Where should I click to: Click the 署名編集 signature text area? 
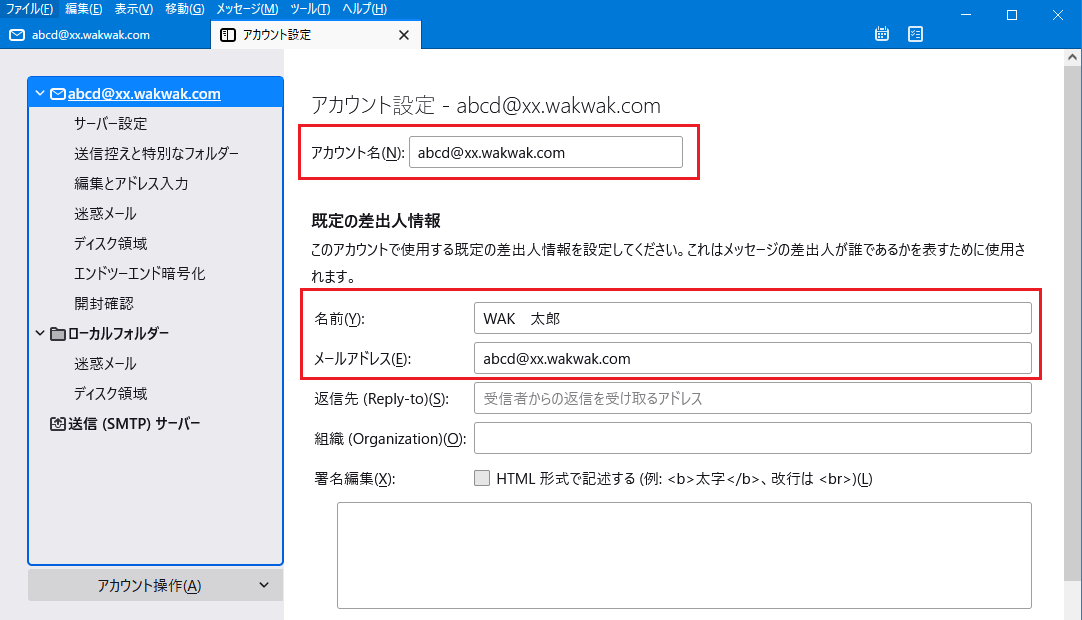685,555
